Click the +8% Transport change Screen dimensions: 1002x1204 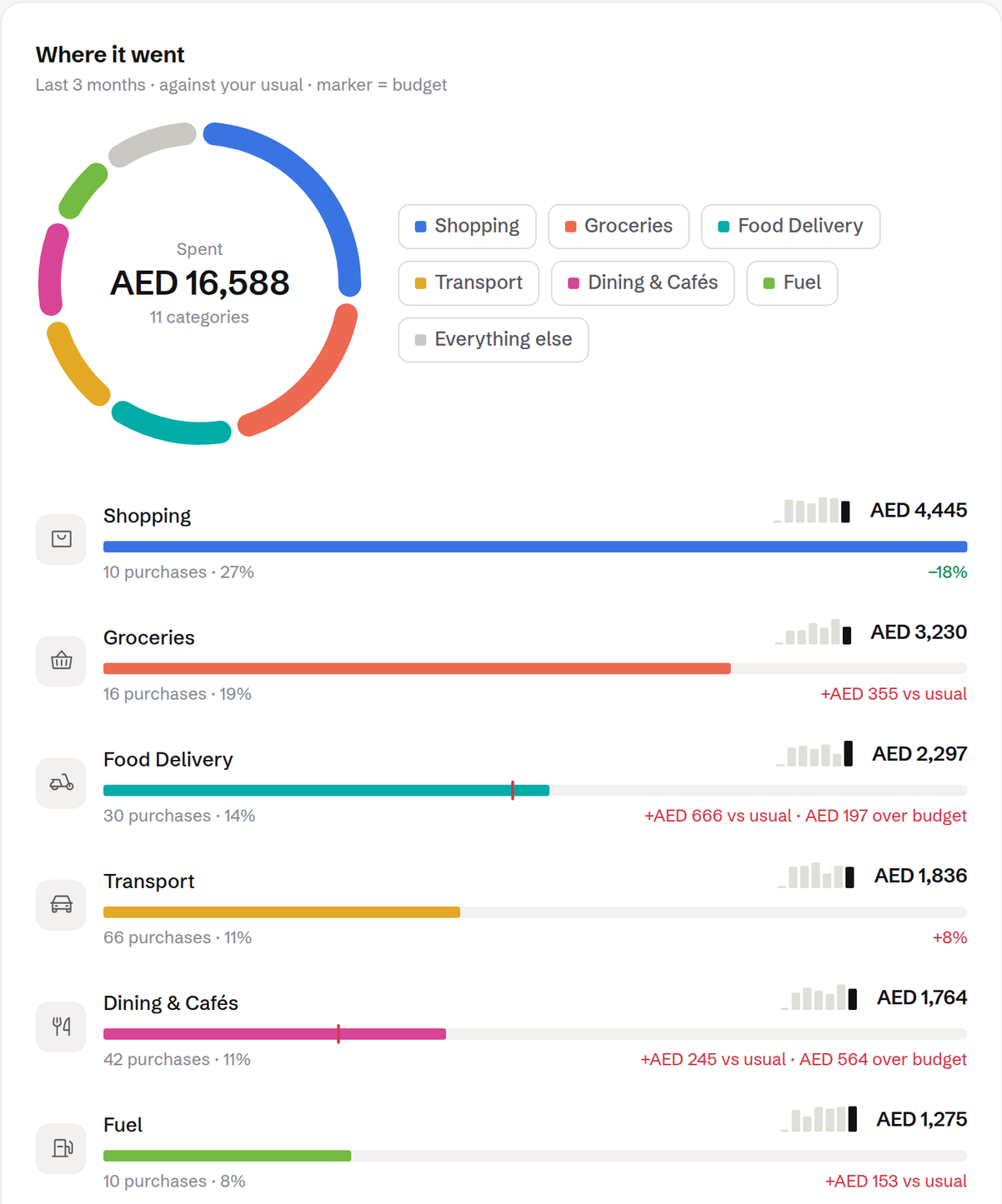tap(950, 937)
